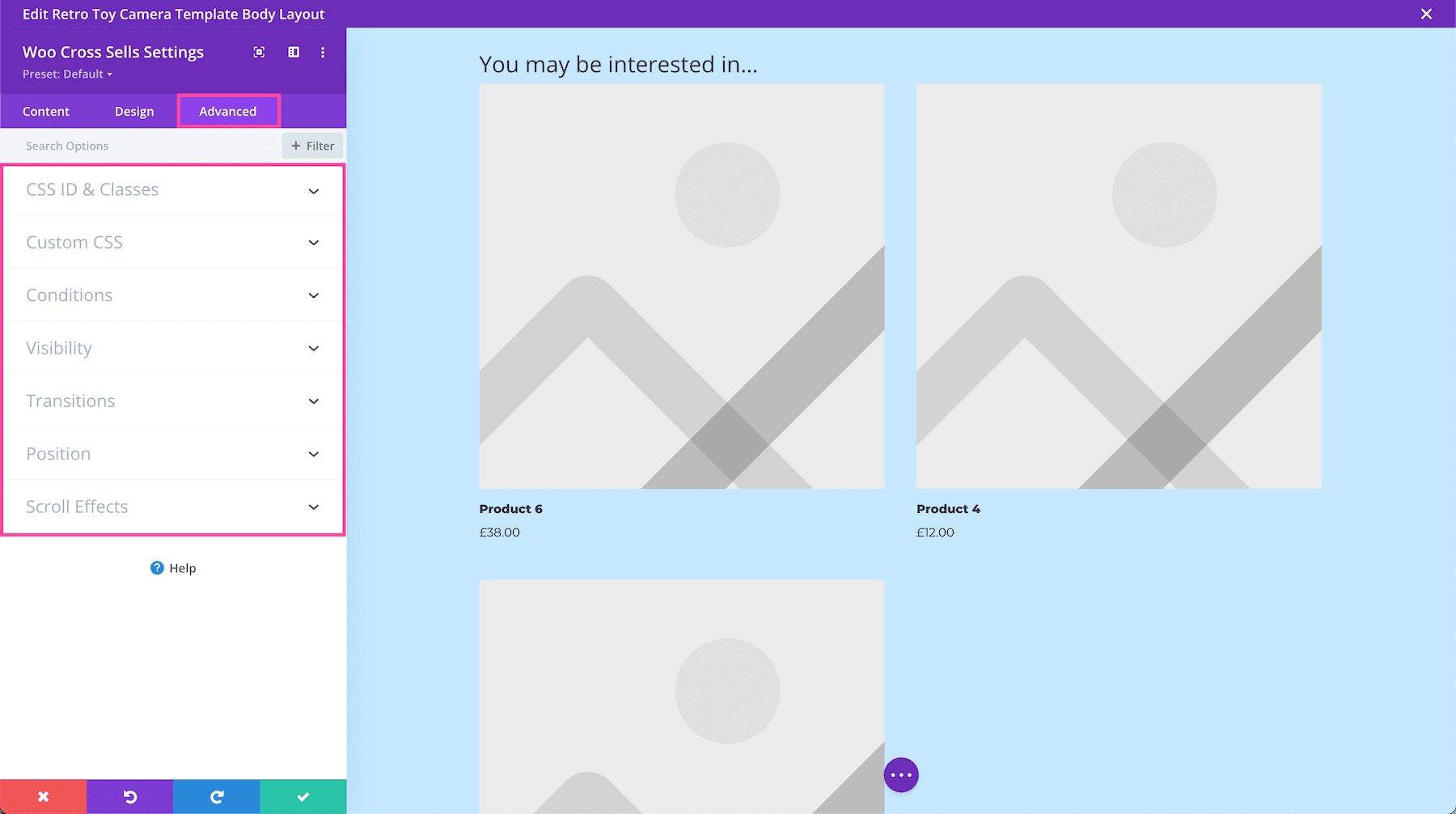Redo the last change

pos(216,796)
